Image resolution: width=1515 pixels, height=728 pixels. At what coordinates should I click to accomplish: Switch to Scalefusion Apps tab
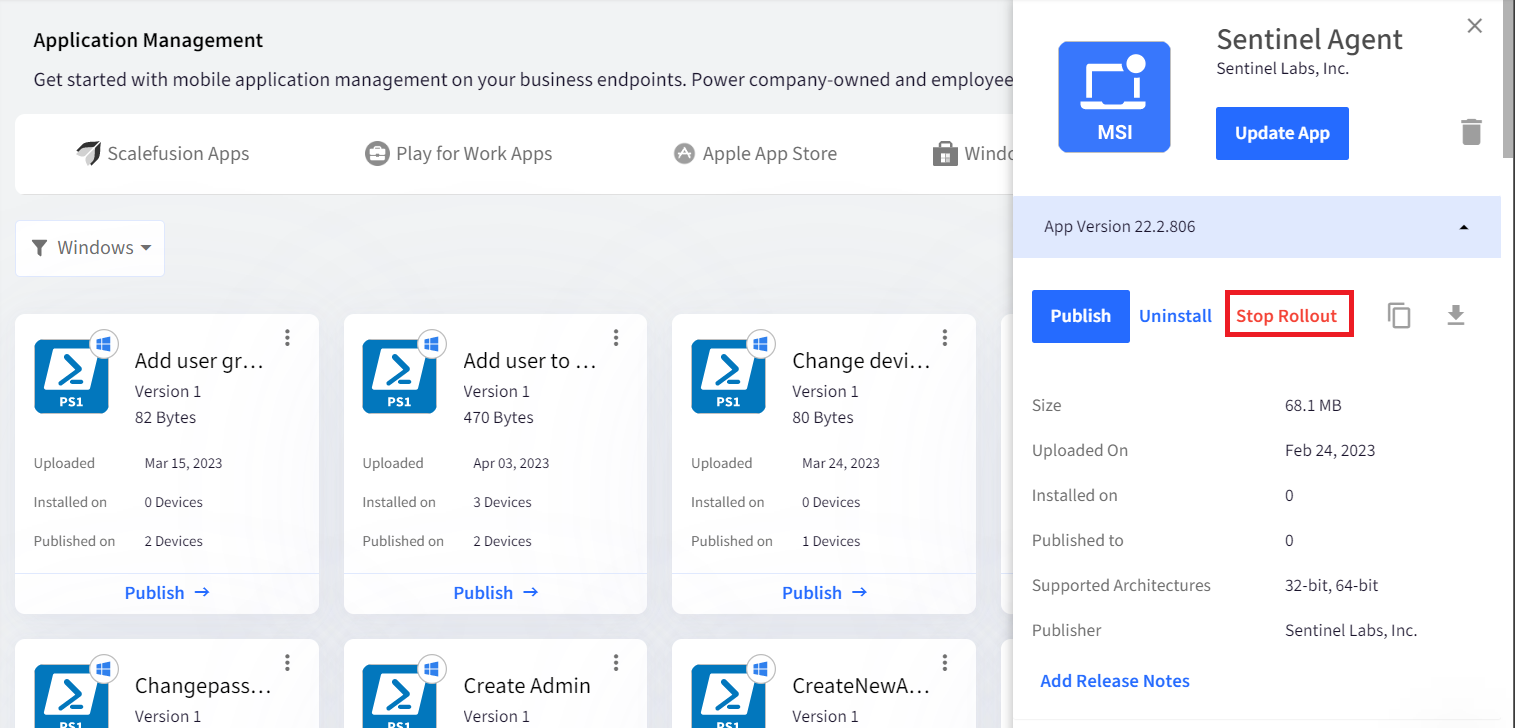pyautogui.click(x=163, y=154)
